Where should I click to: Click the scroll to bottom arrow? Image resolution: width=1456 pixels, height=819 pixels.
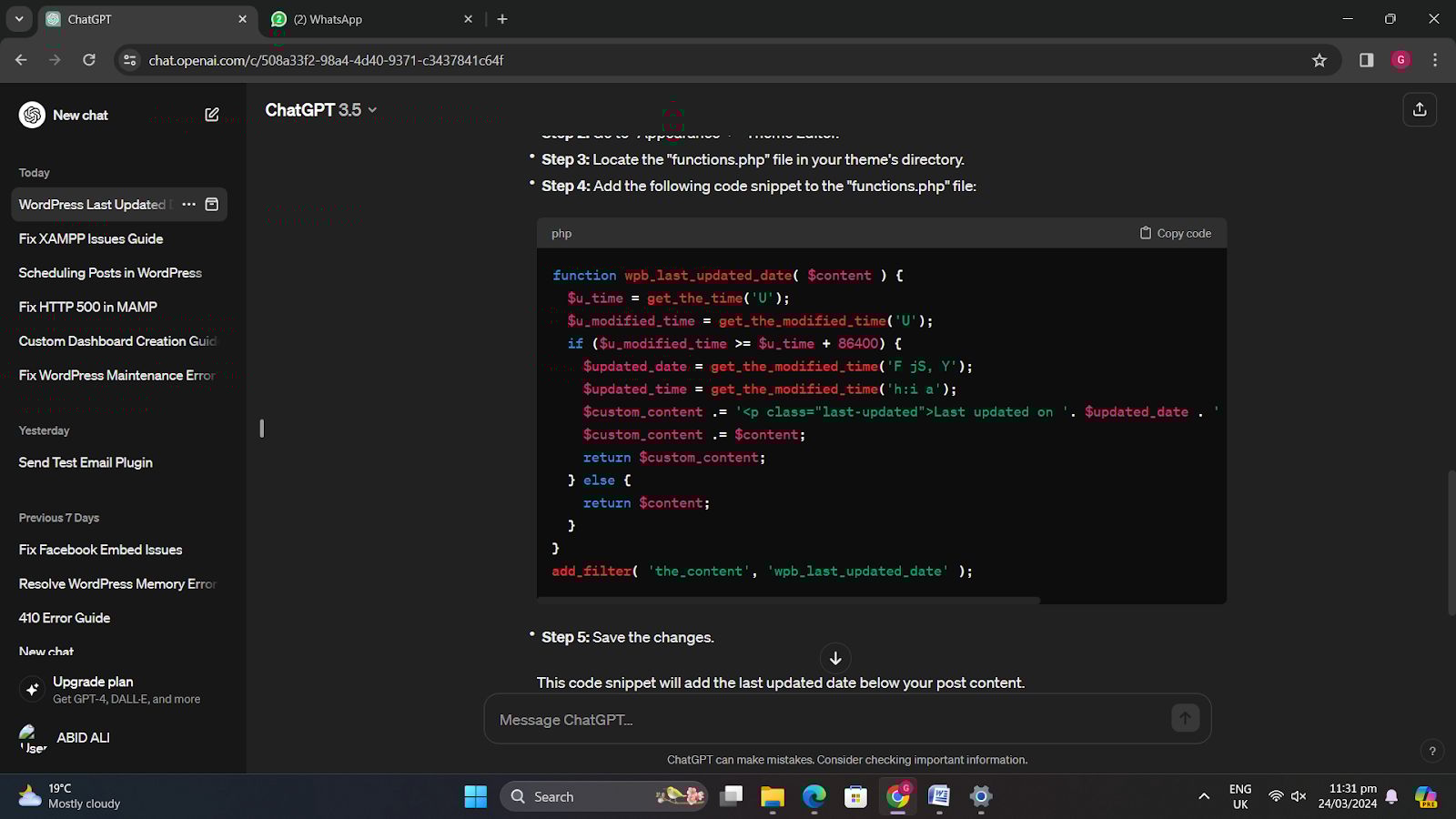click(835, 658)
